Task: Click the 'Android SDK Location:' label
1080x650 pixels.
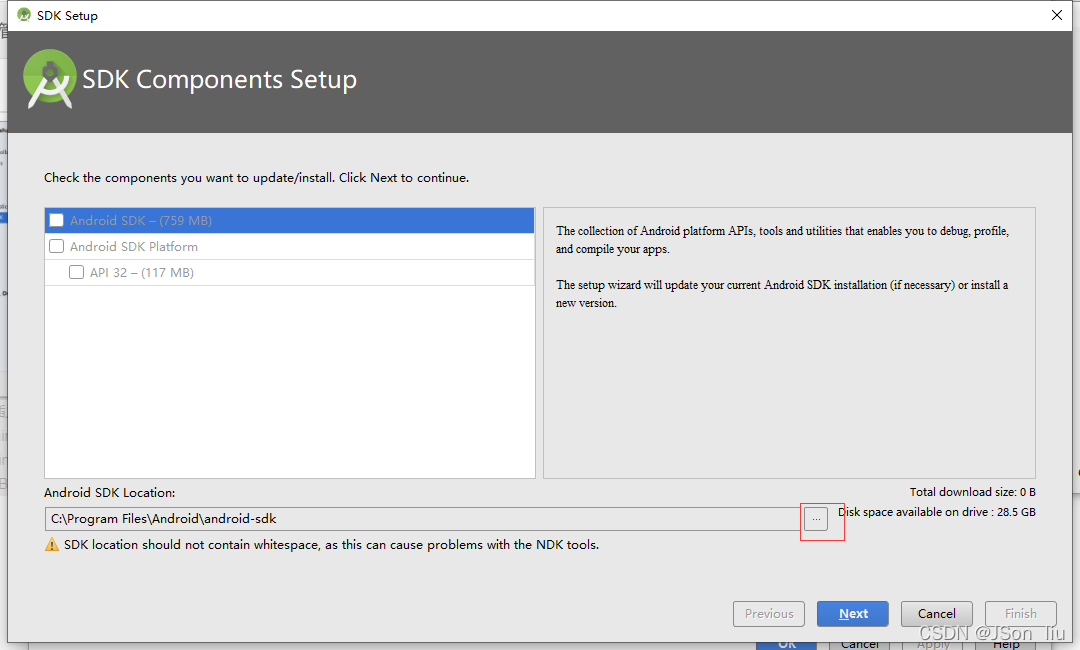Action: 110,493
